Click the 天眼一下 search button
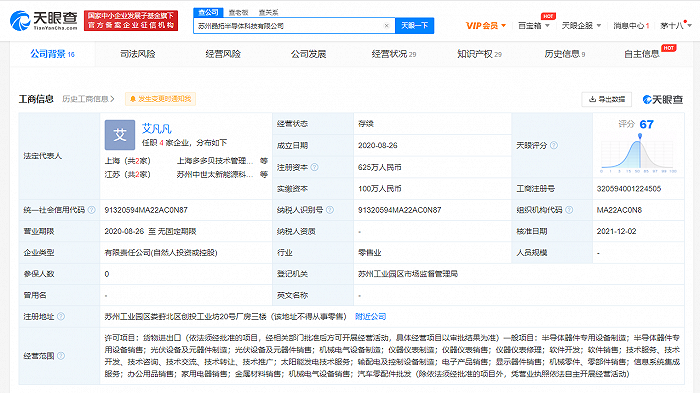 click(x=414, y=26)
